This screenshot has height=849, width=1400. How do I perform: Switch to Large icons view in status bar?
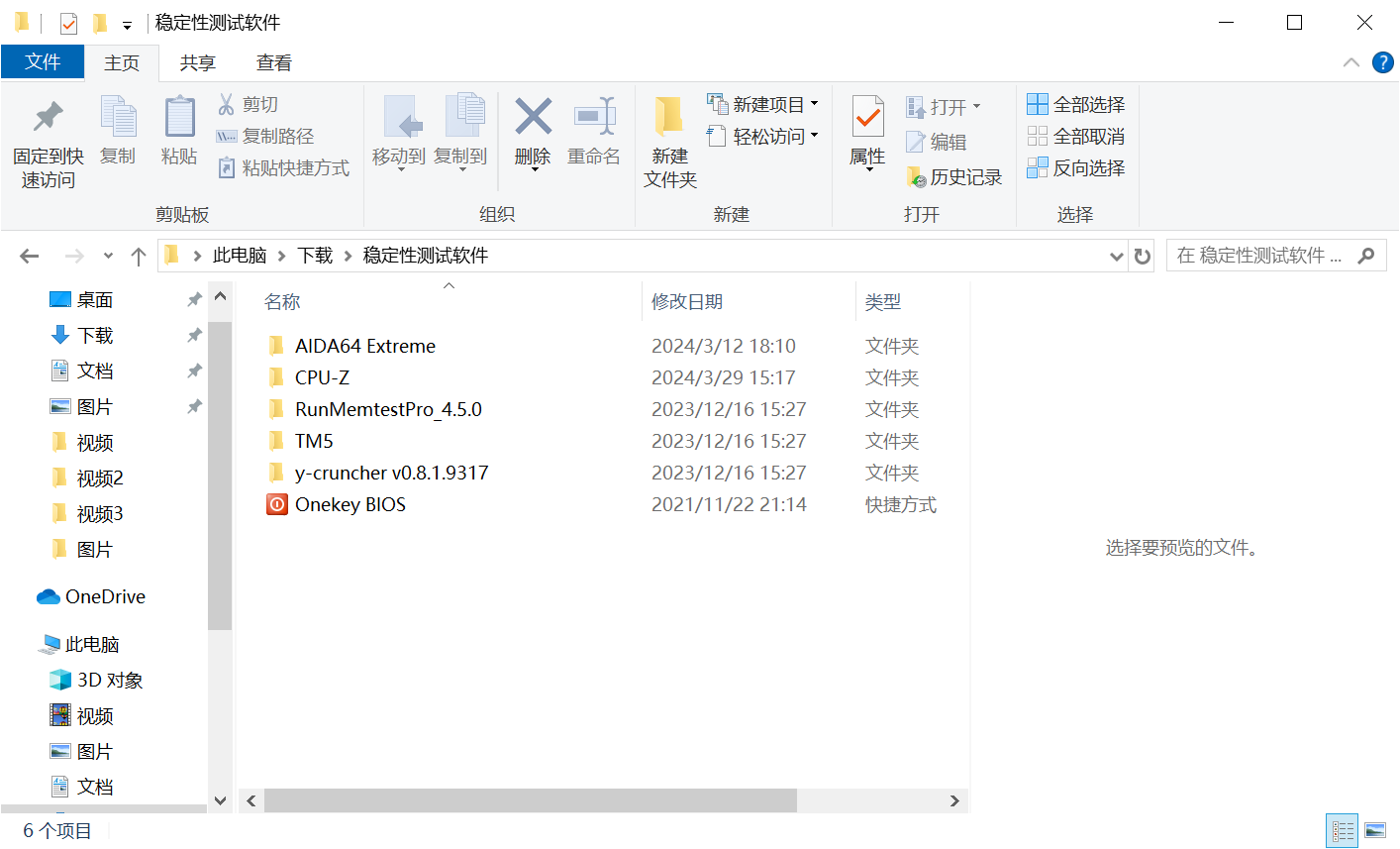1375,830
